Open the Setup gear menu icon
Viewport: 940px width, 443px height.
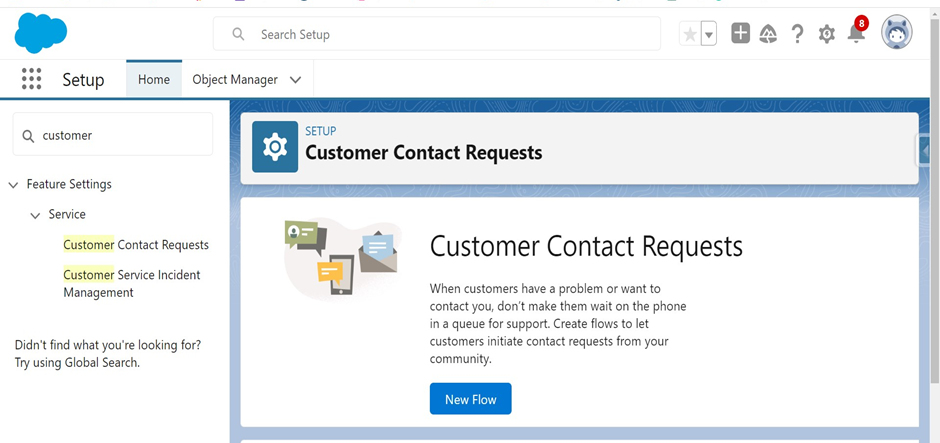click(827, 34)
